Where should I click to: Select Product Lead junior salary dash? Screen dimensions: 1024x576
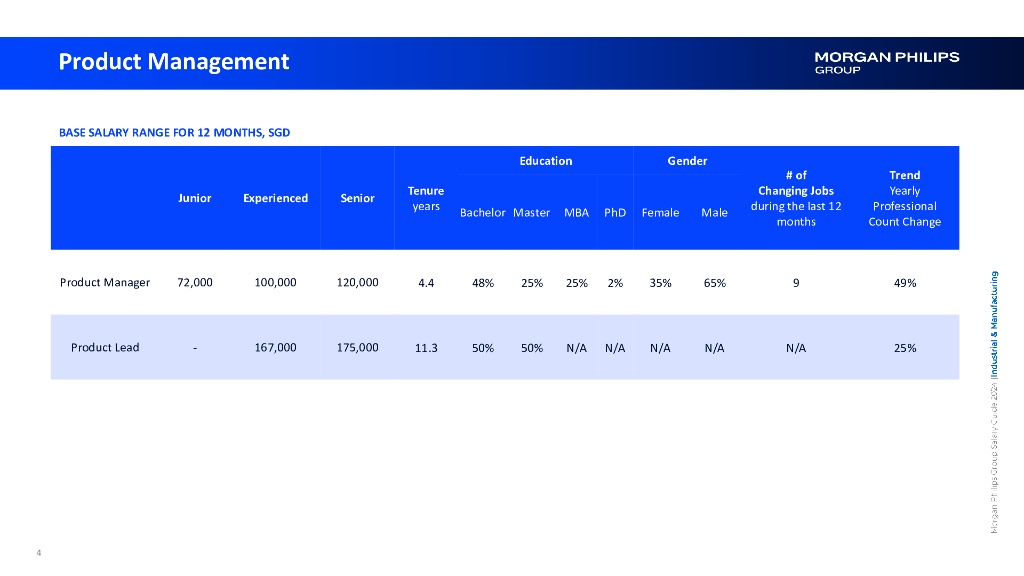point(195,348)
